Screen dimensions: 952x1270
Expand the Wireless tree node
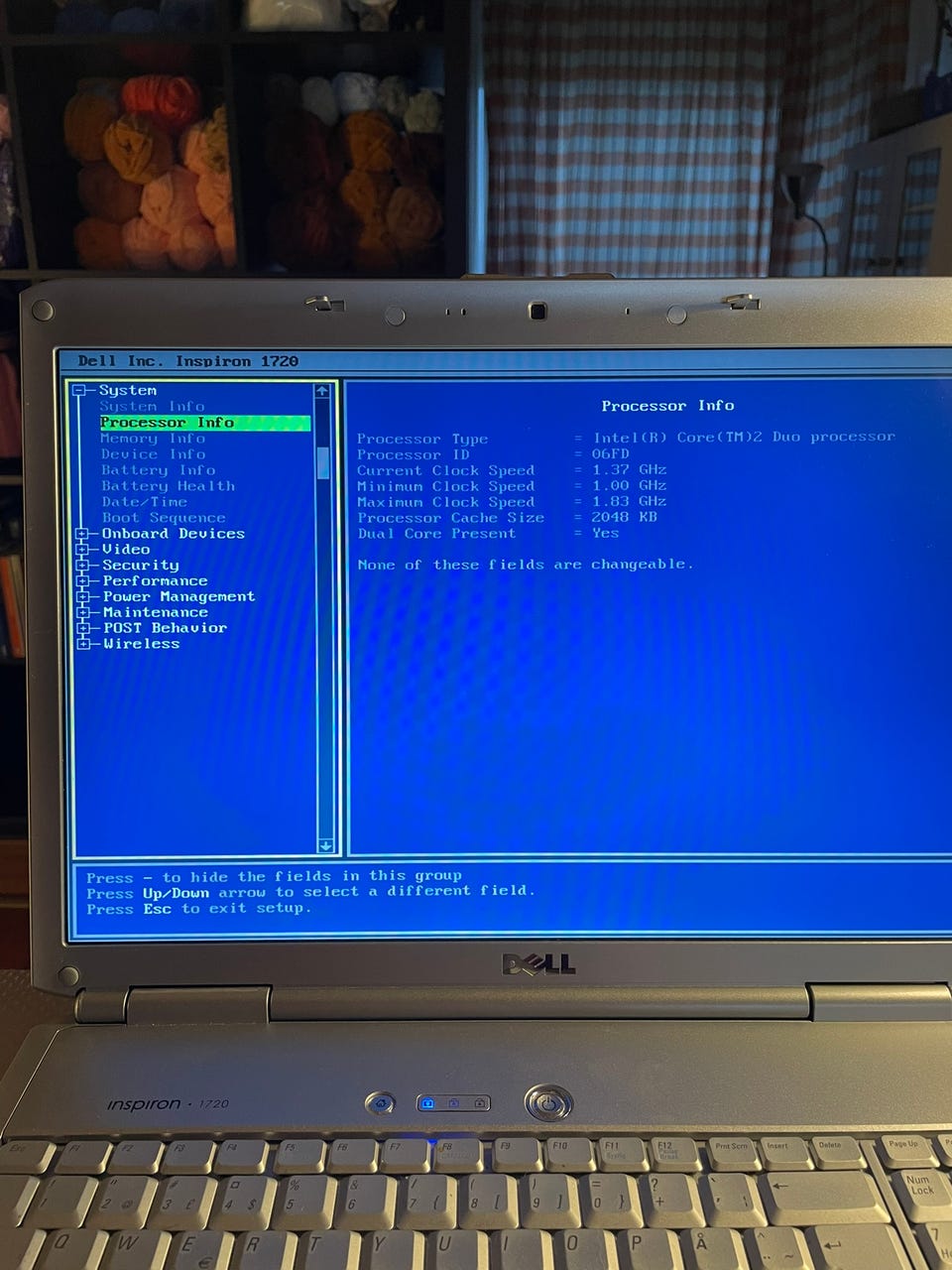[x=82, y=644]
